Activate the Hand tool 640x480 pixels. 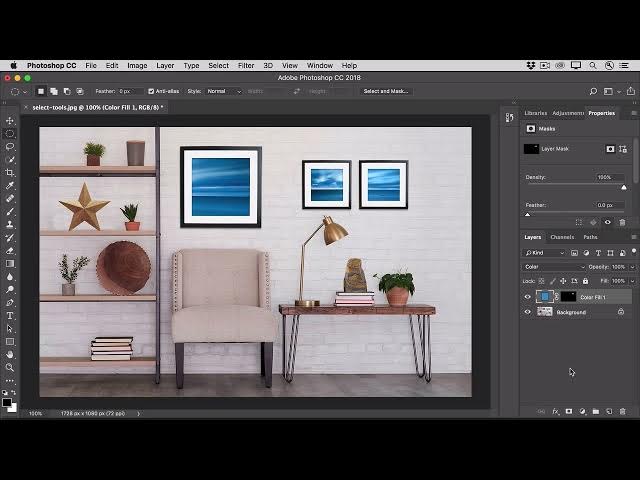[x=10, y=354]
